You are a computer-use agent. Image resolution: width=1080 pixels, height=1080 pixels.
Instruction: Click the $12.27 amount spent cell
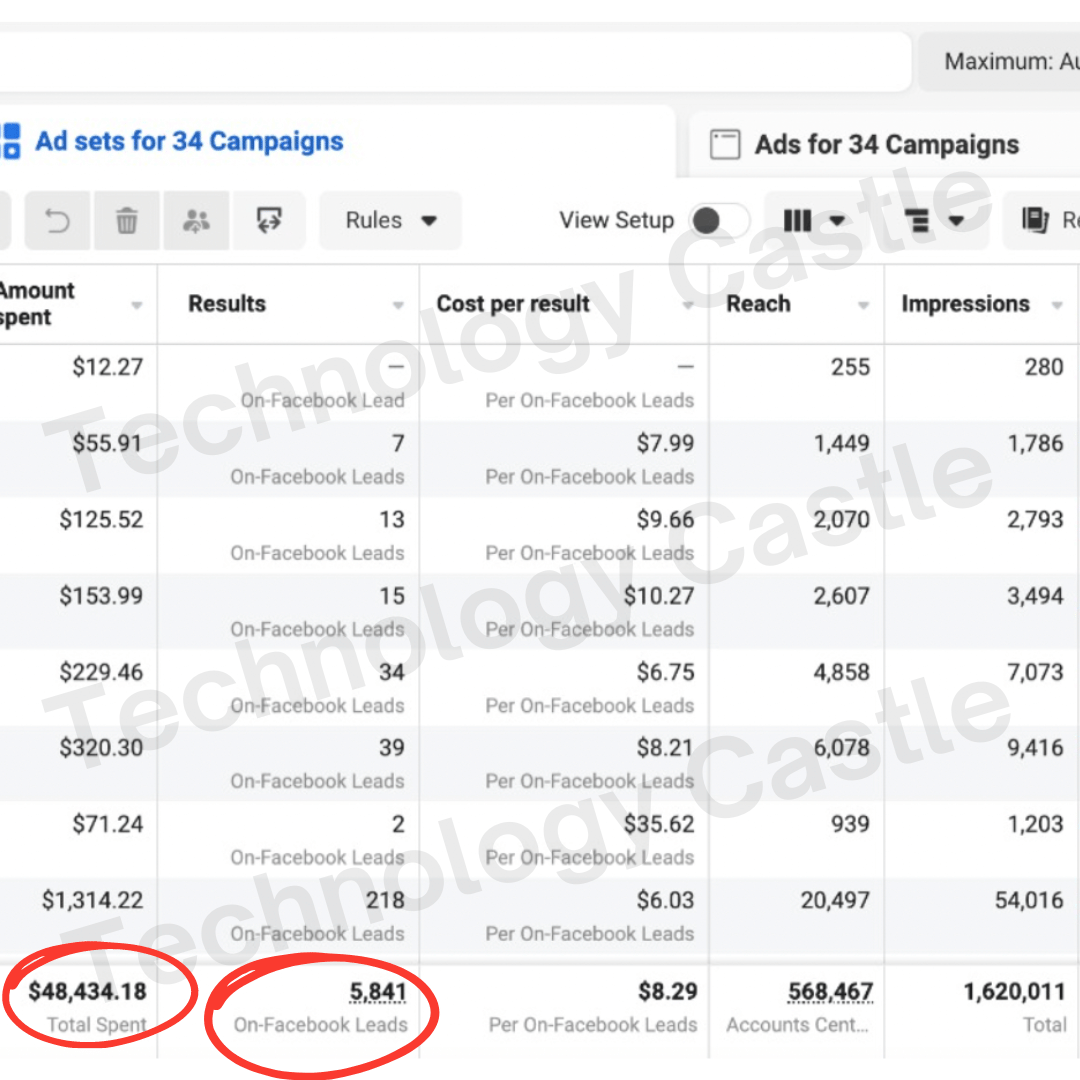(x=108, y=367)
